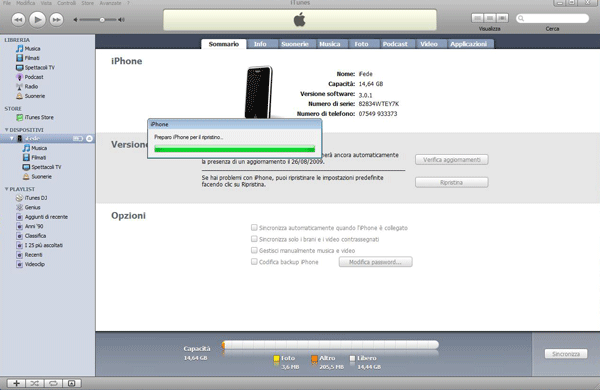The height and width of the screenshot is (390, 600).
Task: Switch to the Musica tab
Action: (330, 44)
